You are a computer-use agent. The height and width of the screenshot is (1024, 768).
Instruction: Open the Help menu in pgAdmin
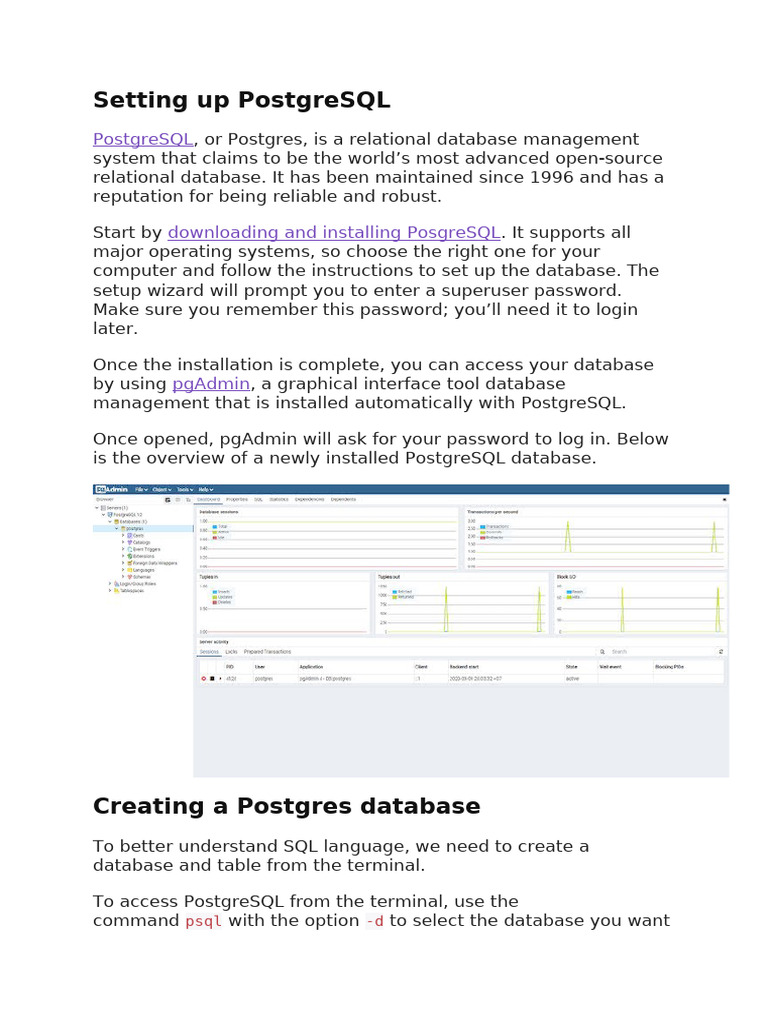(206, 489)
